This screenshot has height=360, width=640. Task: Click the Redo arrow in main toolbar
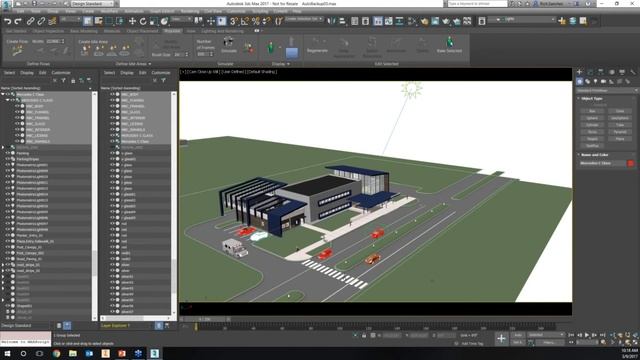click(18, 21)
